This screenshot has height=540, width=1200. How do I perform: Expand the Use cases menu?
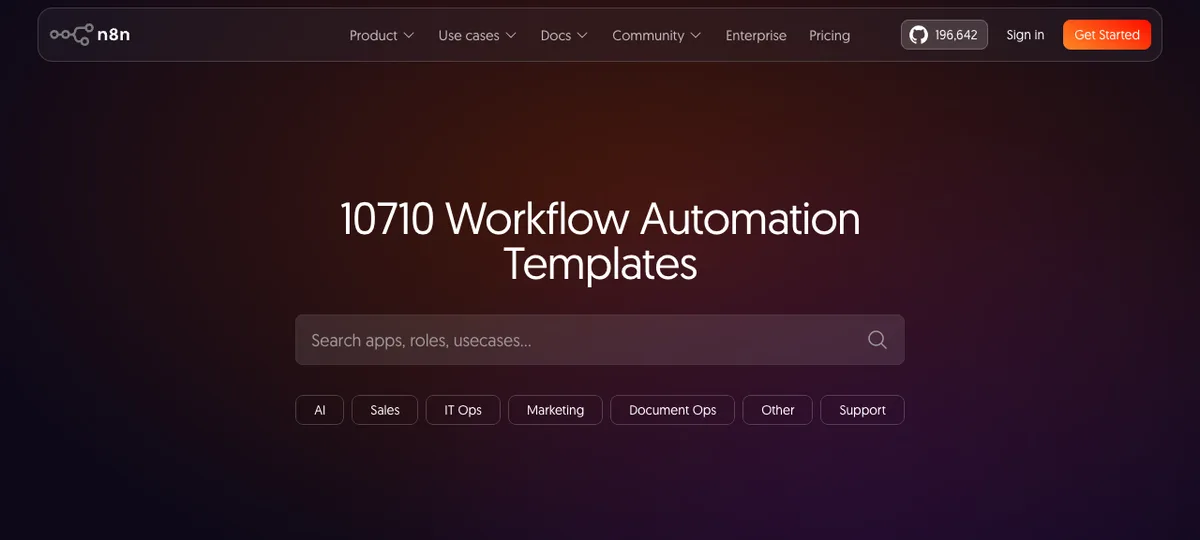[477, 35]
